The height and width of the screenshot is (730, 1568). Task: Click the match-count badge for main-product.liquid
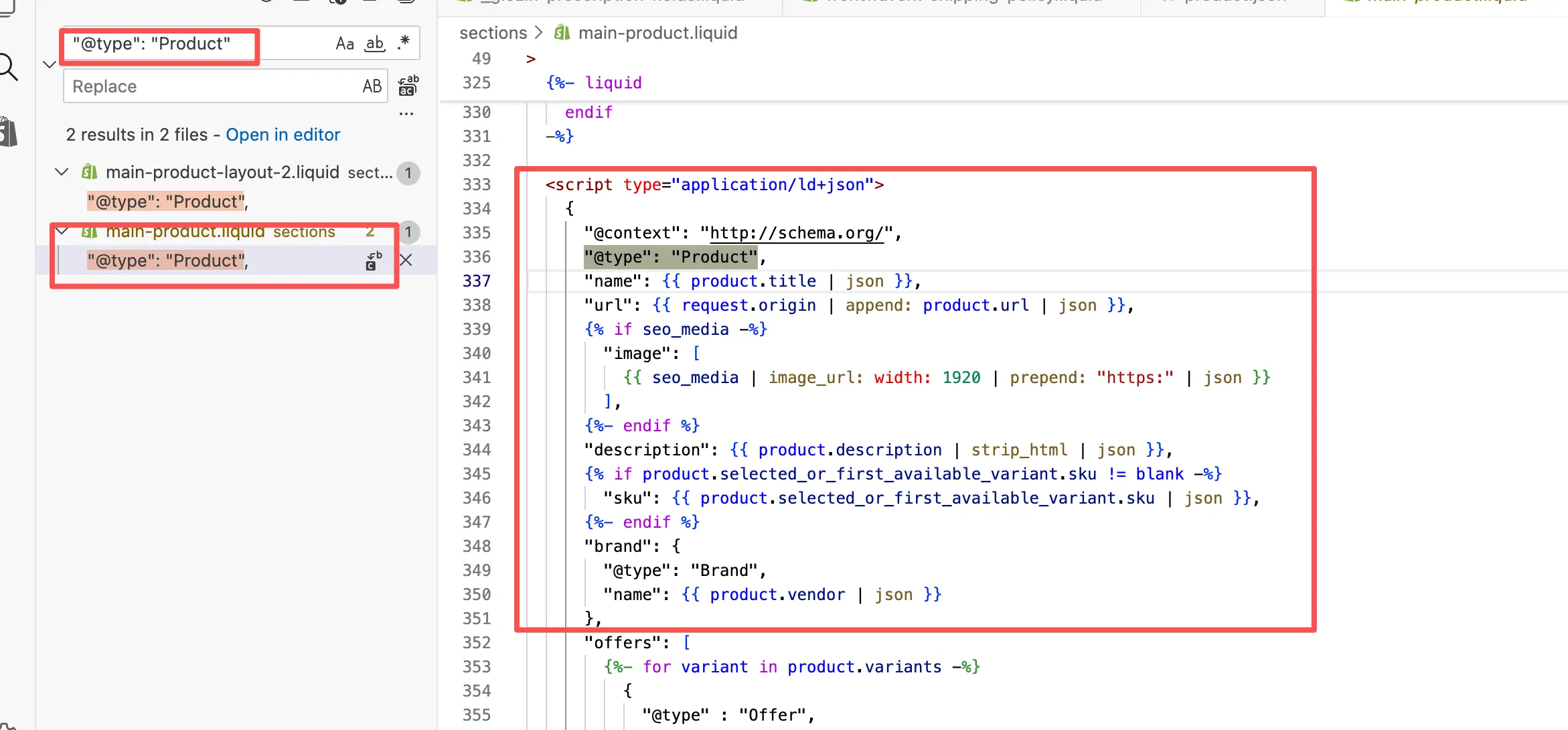408,232
